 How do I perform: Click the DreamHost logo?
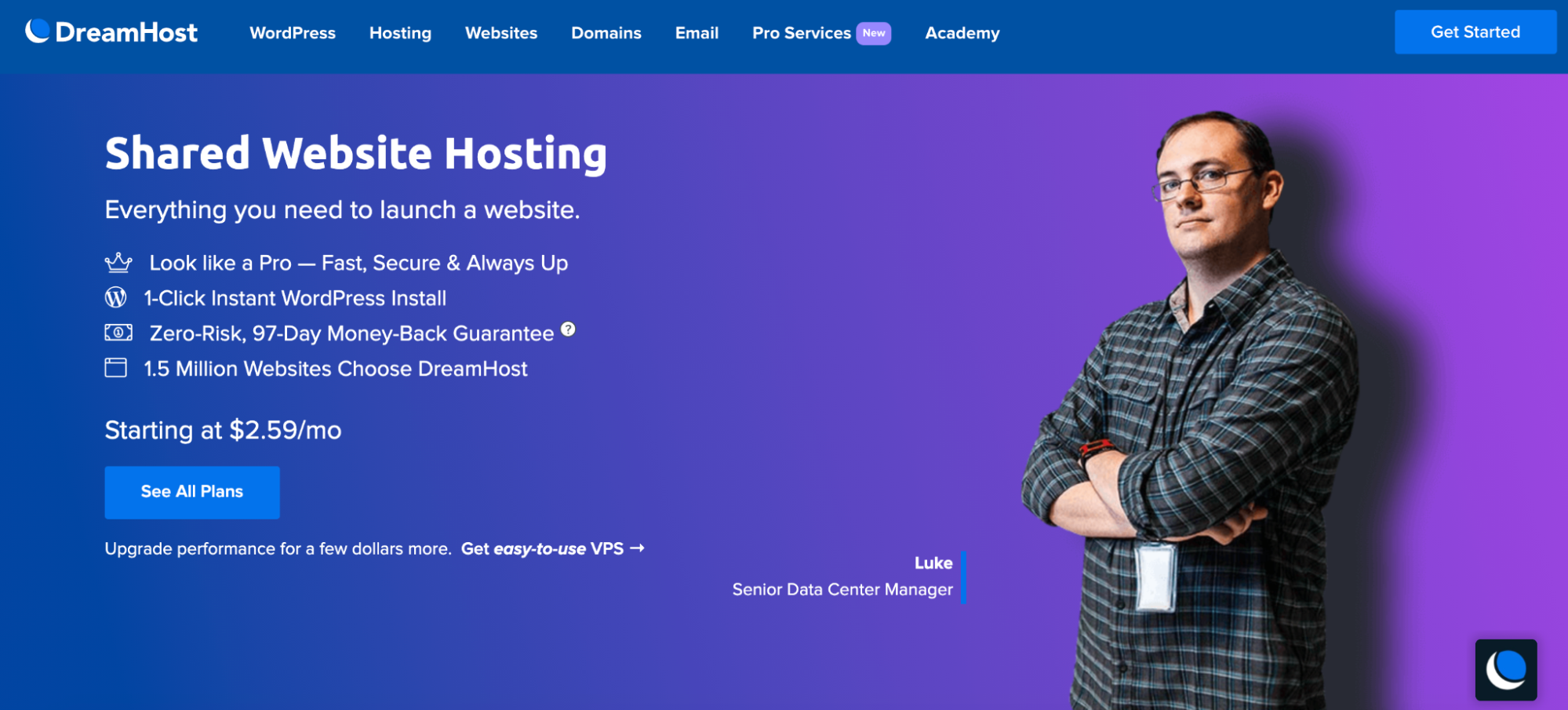111,32
